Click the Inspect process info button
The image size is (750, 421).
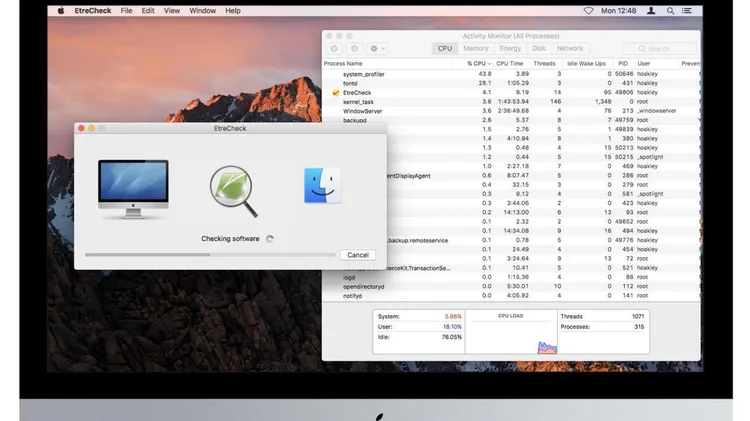pyautogui.click(x=354, y=48)
